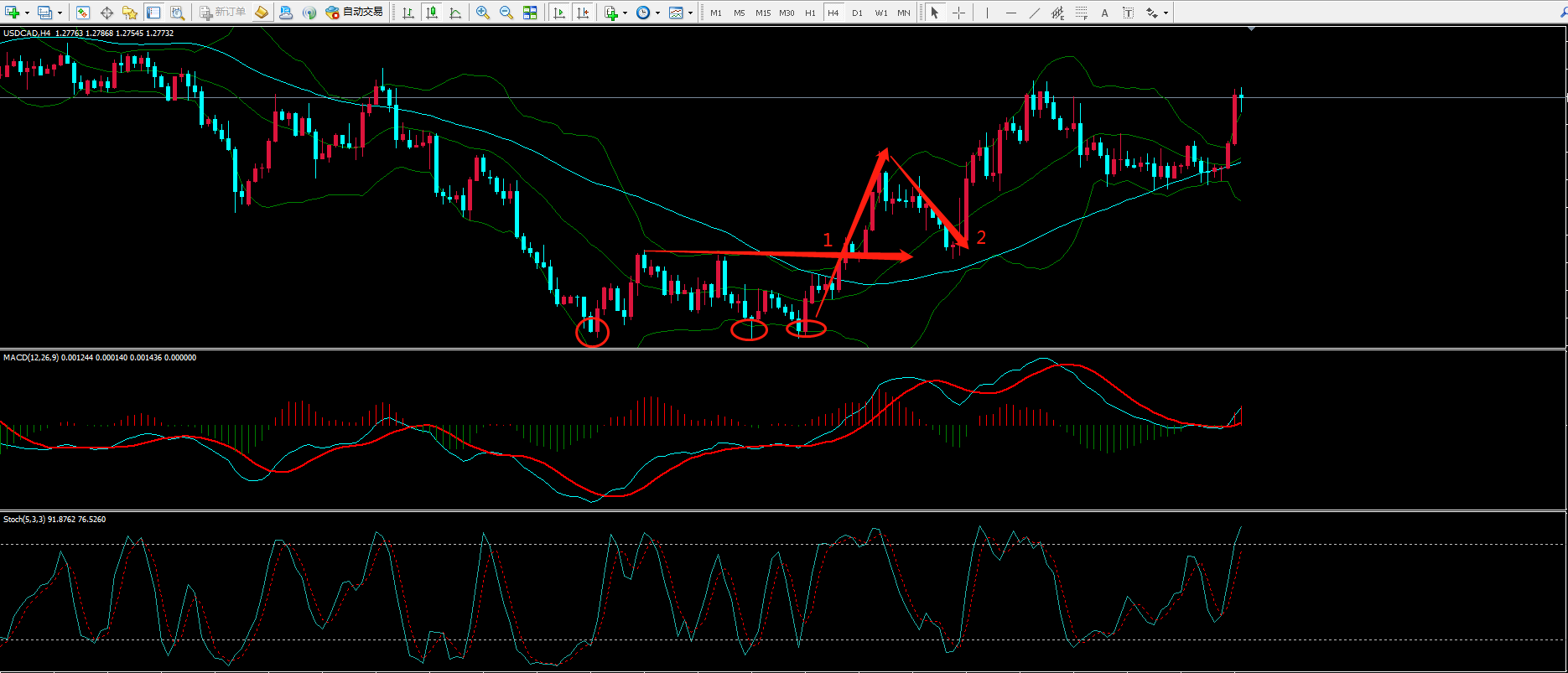
Task: Click the chart shift triangle marker
Action: click(1252, 29)
